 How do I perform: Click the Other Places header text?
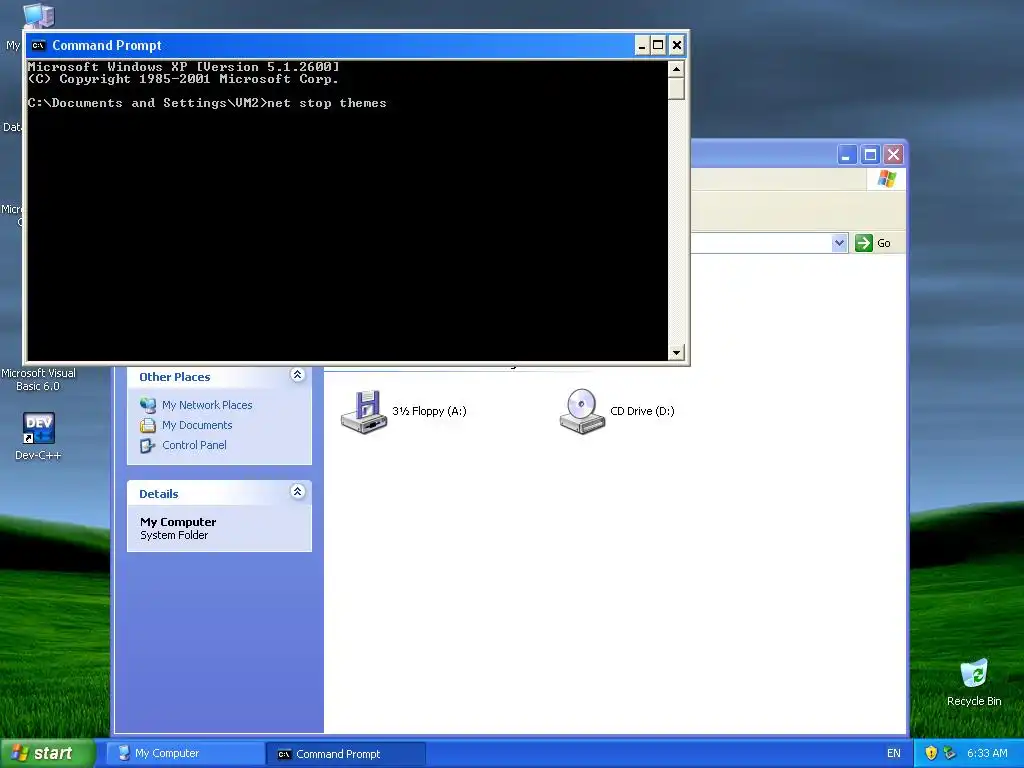(x=174, y=377)
